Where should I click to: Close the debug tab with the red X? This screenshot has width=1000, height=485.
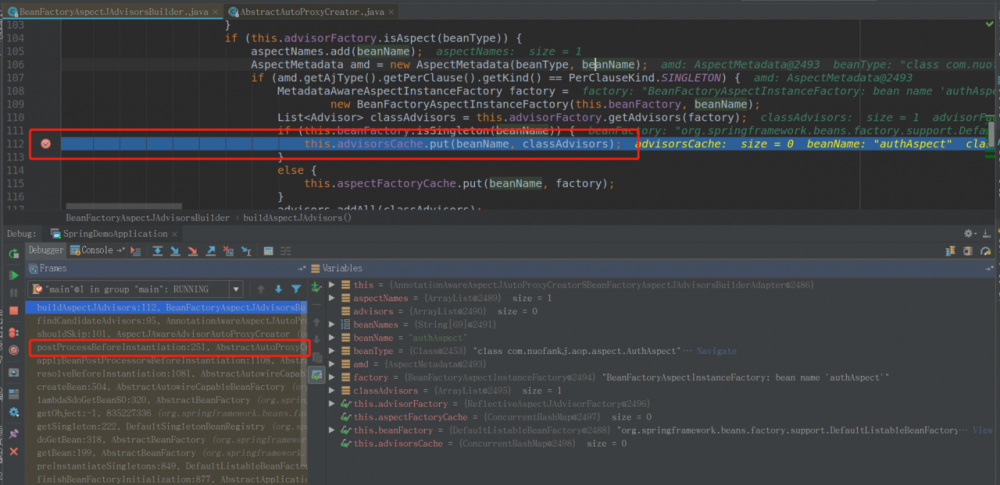coord(13,451)
